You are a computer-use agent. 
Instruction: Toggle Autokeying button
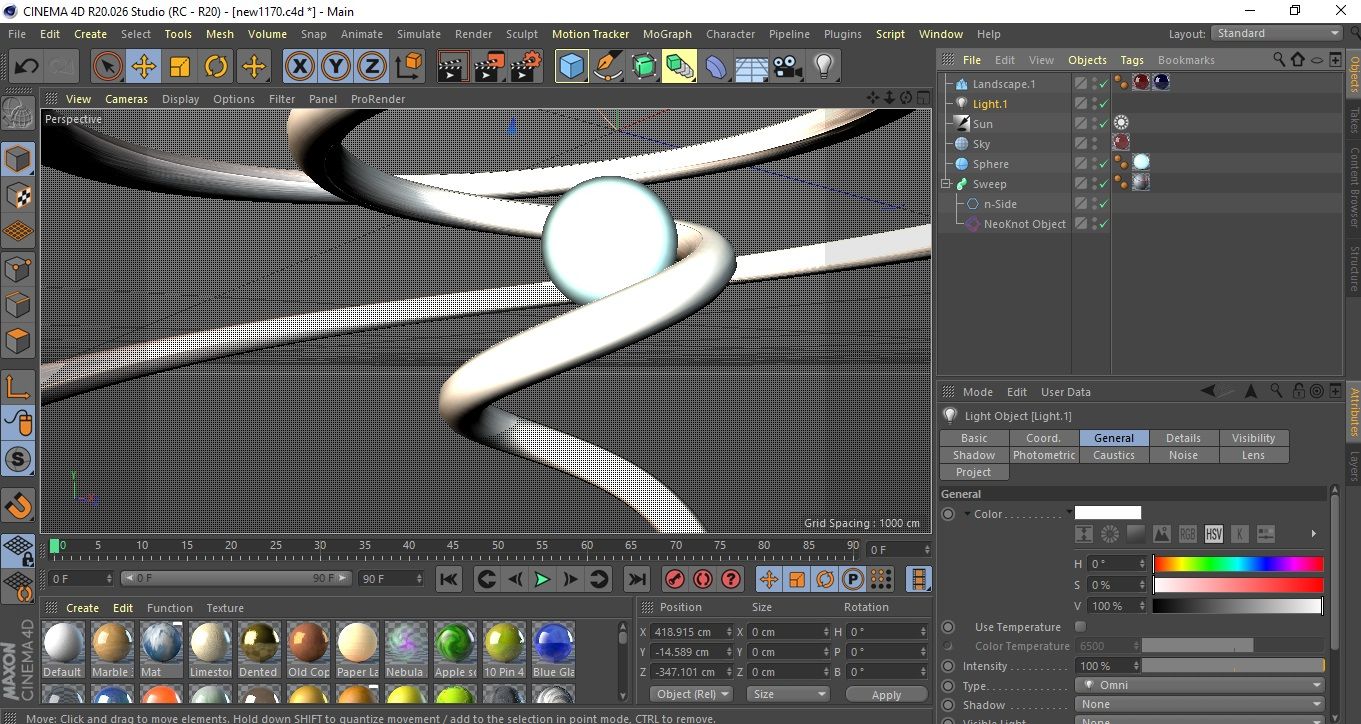[x=703, y=579]
